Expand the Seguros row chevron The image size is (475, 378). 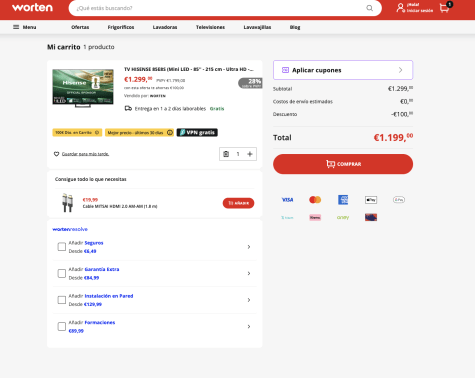click(249, 247)
